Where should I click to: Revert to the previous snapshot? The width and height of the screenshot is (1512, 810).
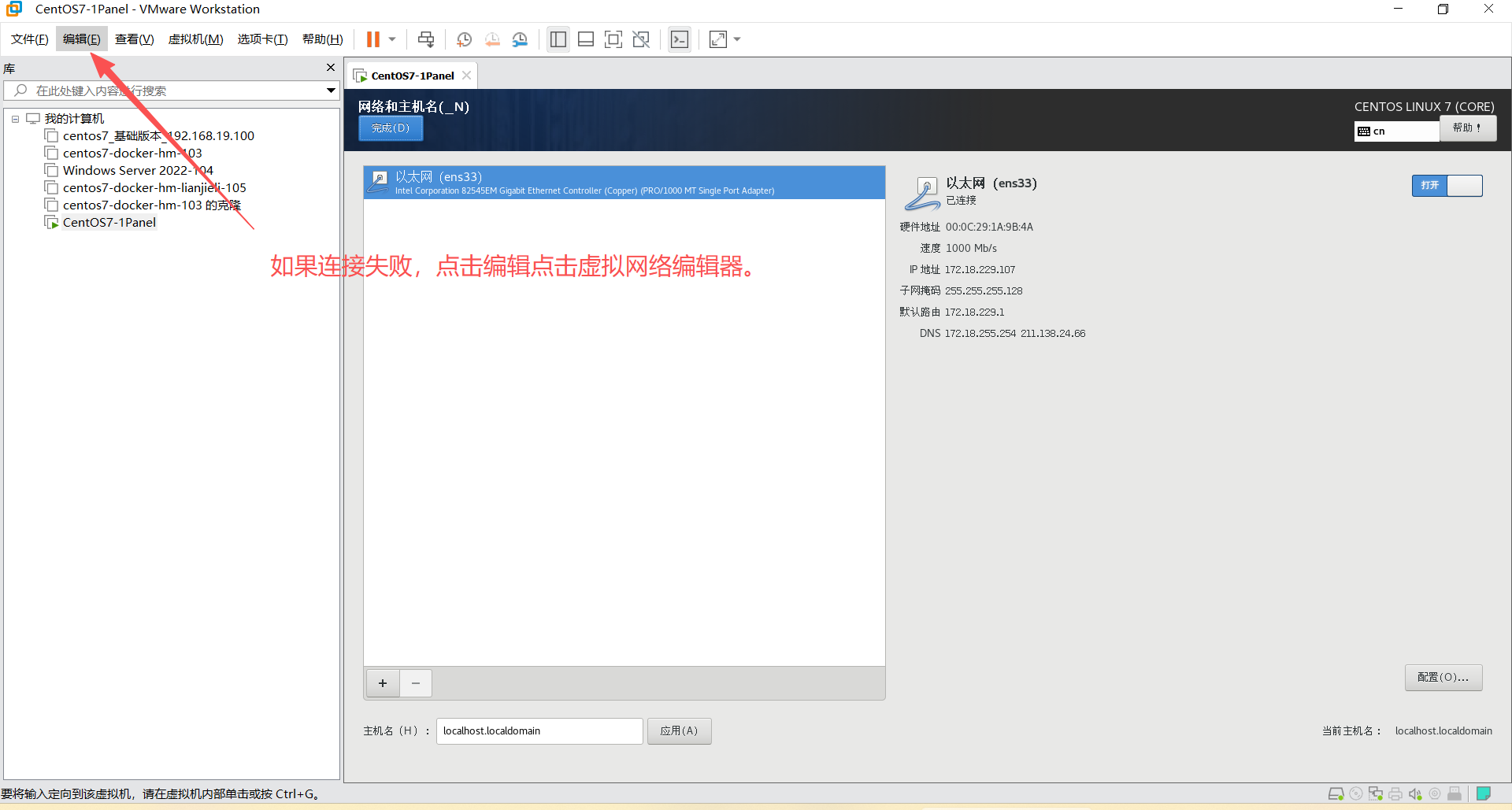[492, 39]
